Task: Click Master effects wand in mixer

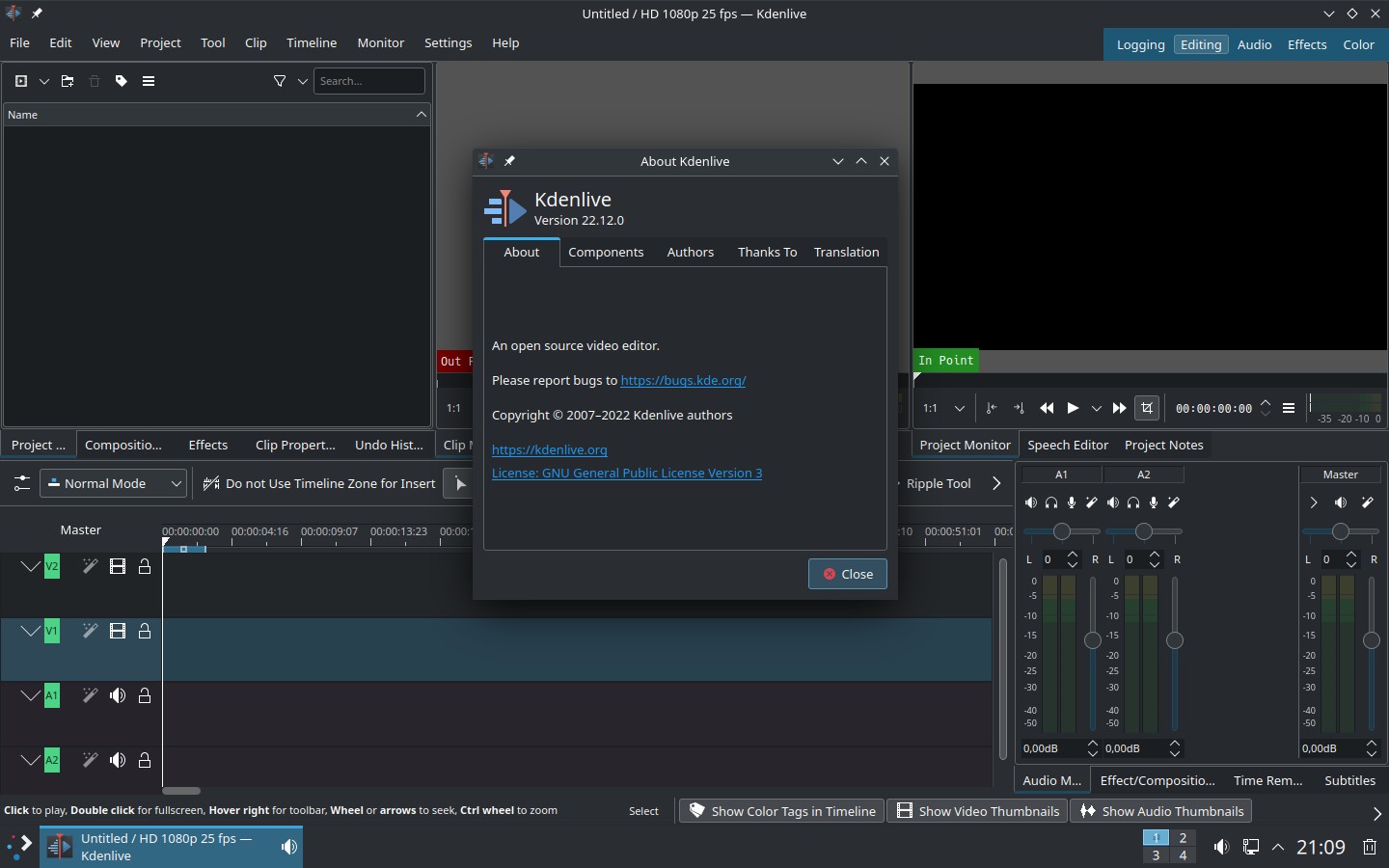Action: 1368,502
